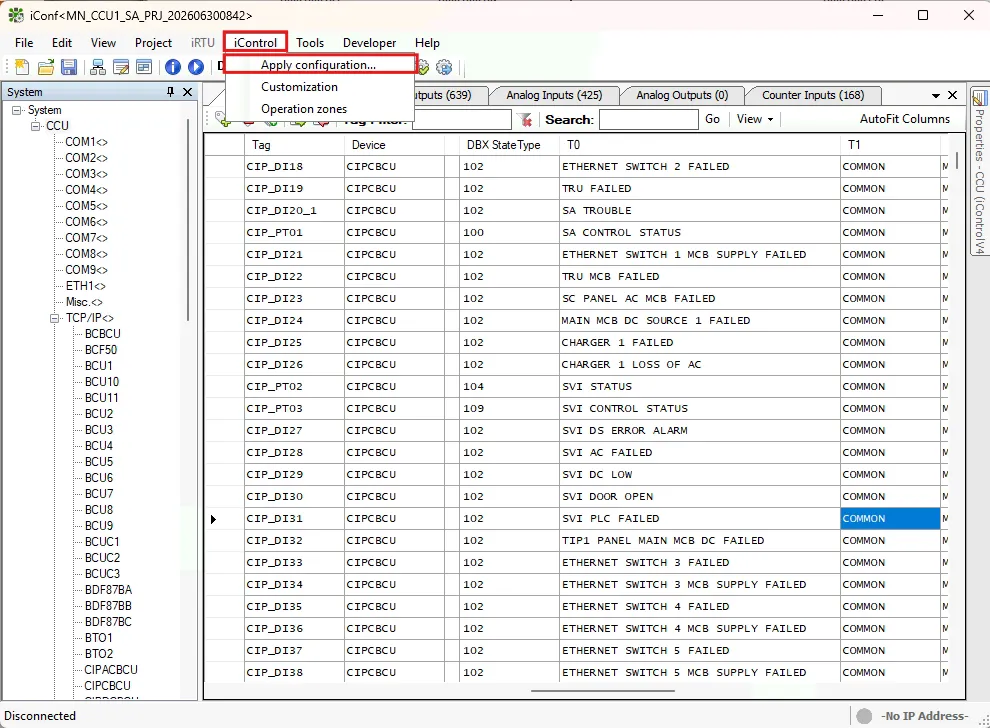Click the network diagram toolbar icon

pyautogui.click(x=98, y=67)
